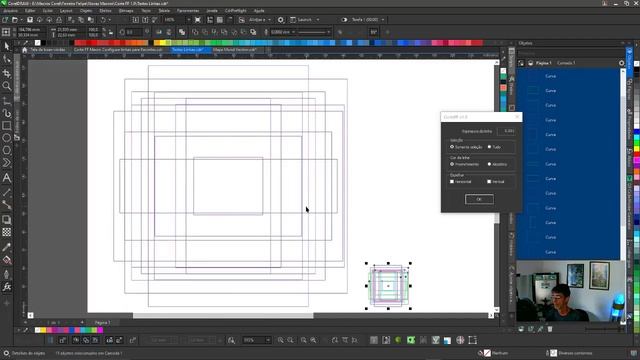This screenshot has width=640, height=360.
Task: Open the Launch dropdown
Action: [318, 20]
